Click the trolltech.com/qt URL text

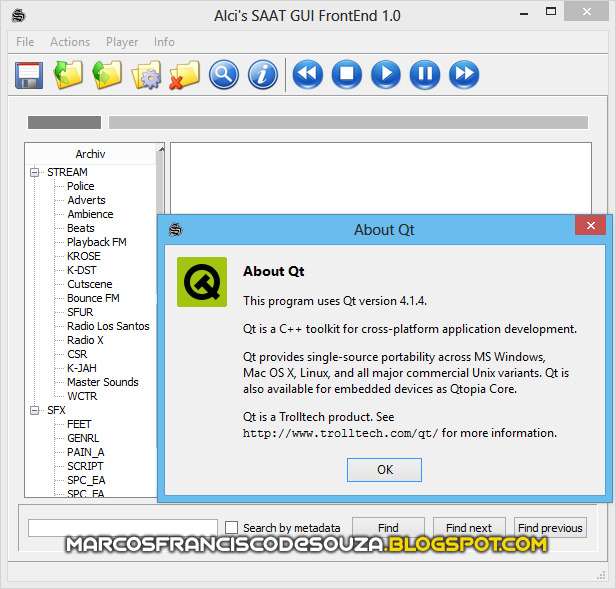340,433
